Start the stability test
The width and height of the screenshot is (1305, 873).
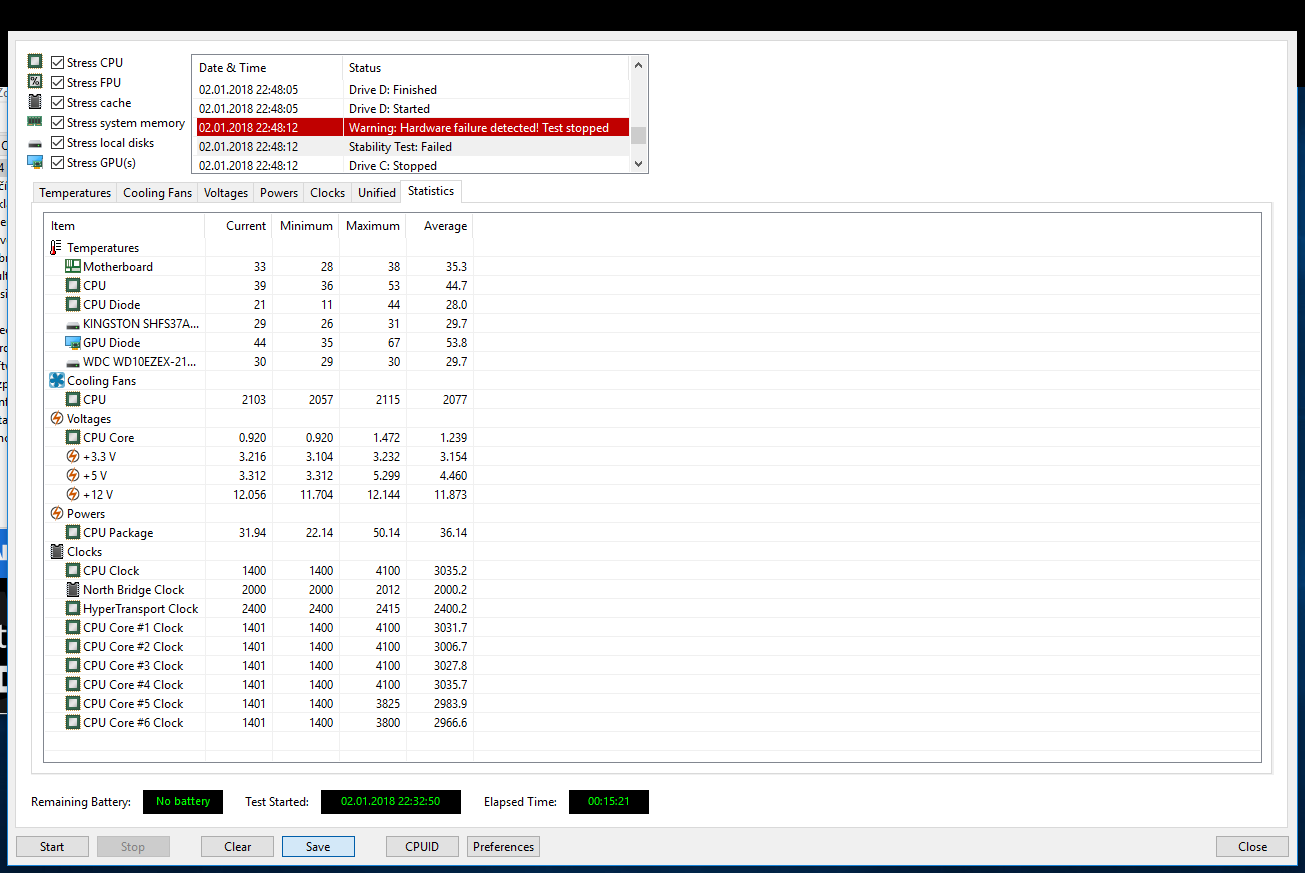pos(52,847)
